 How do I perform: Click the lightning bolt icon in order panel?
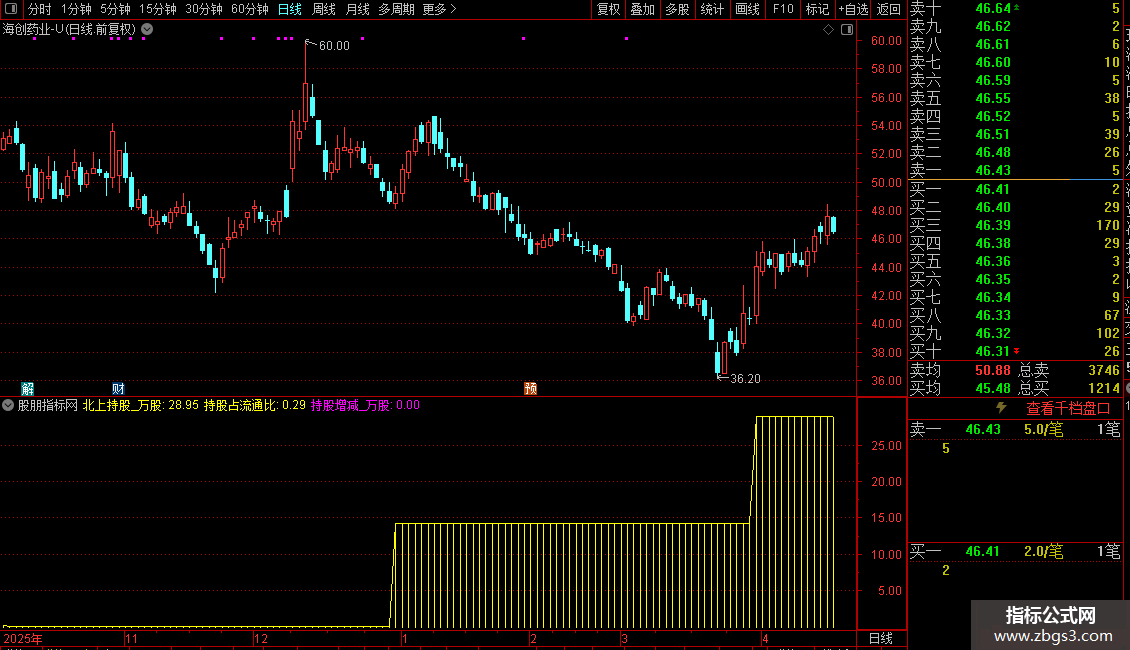[1001, 408]
